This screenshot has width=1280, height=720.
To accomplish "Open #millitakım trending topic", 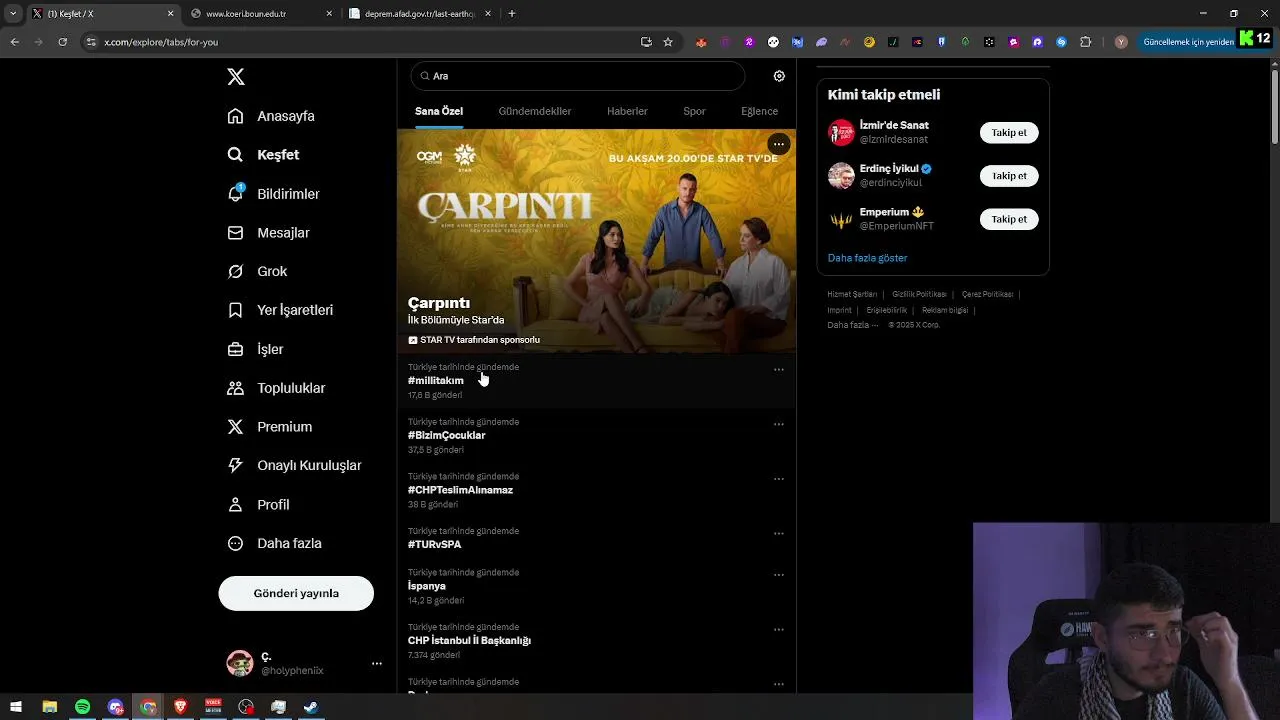I will (x=597, y=380).
